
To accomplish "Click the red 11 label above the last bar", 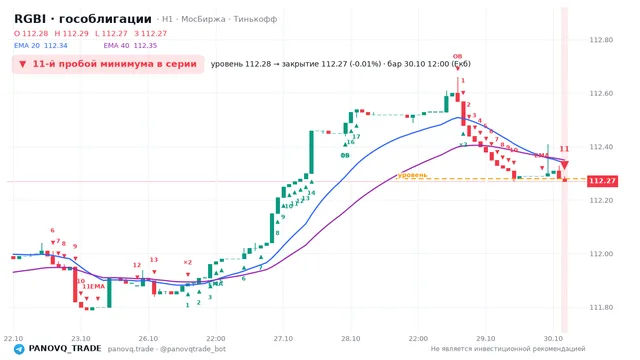I will click(x=564, y=149).
